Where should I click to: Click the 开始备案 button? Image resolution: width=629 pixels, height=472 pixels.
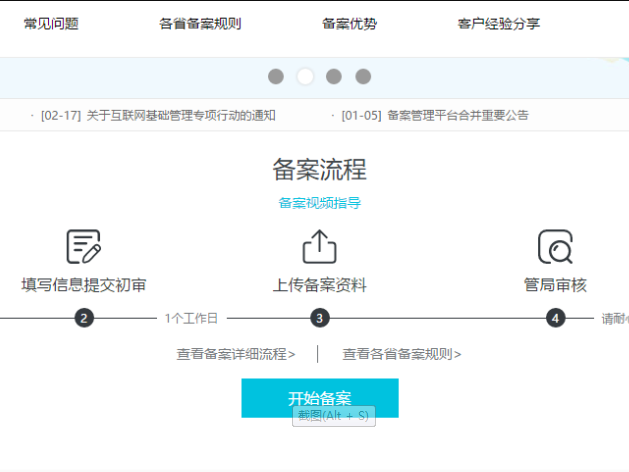[x=320, y=398]
